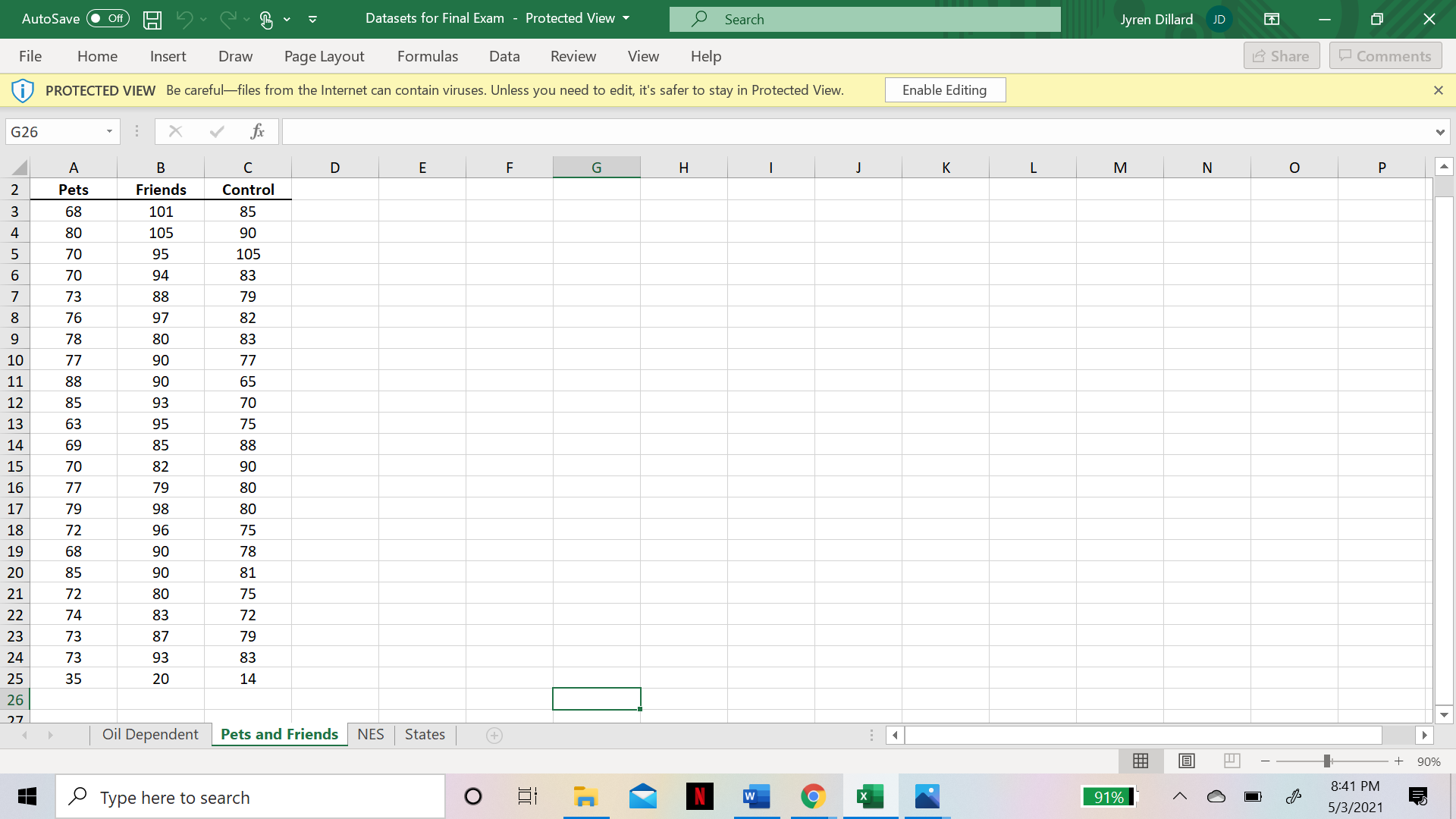This screenshot has height=819, width=1456.
Task: Click the Select All corner triangle
Action: coord(19,168)
